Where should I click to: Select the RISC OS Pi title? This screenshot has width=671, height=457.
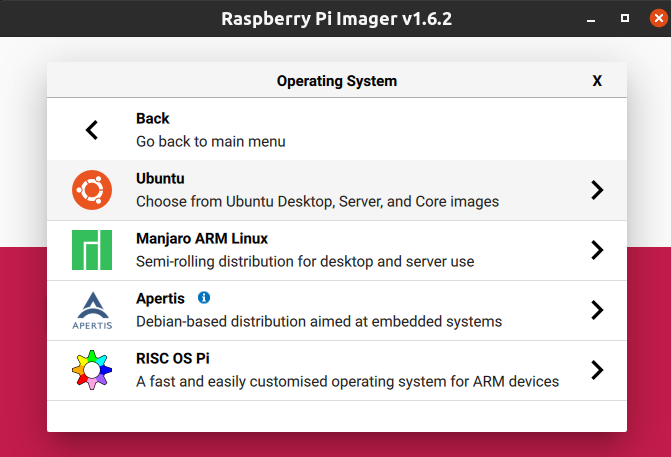click(173, 359)
